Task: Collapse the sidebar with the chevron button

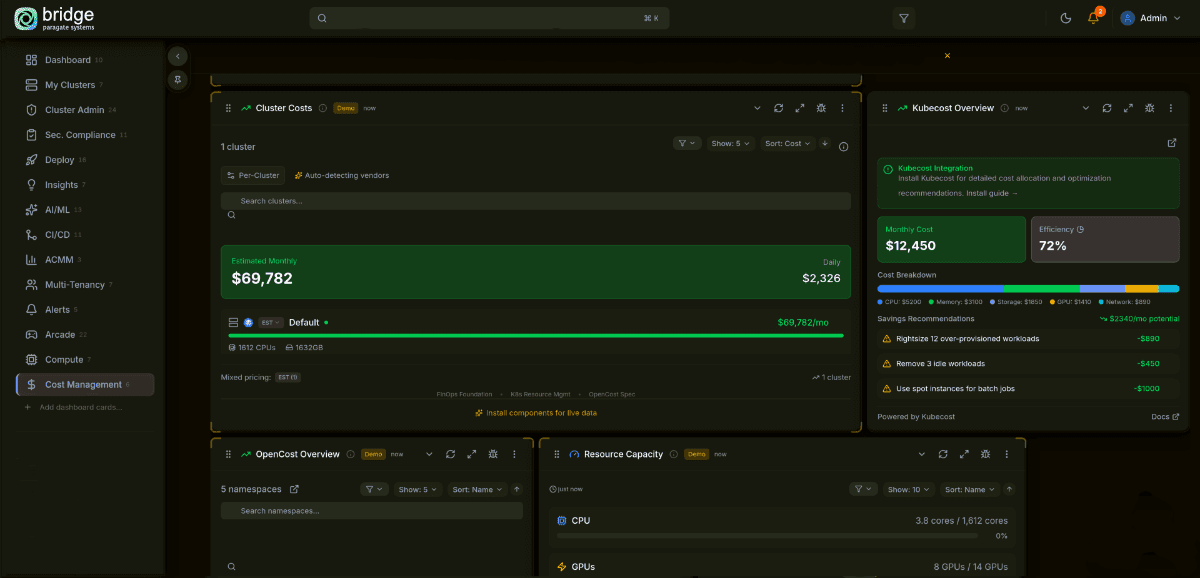Action: tap(178, 56)
